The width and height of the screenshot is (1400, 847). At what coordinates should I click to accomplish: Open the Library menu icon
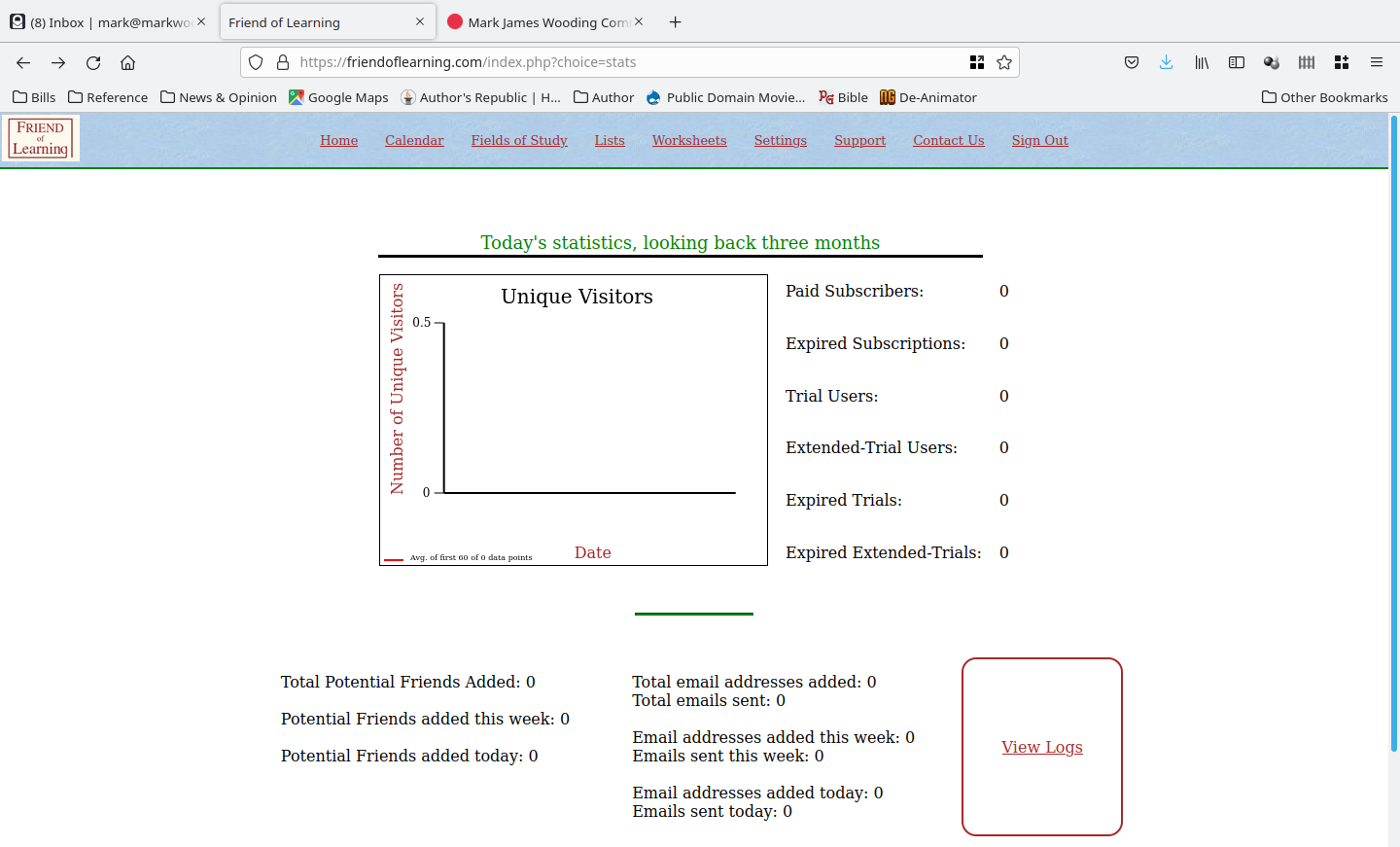coord(1202,62)
